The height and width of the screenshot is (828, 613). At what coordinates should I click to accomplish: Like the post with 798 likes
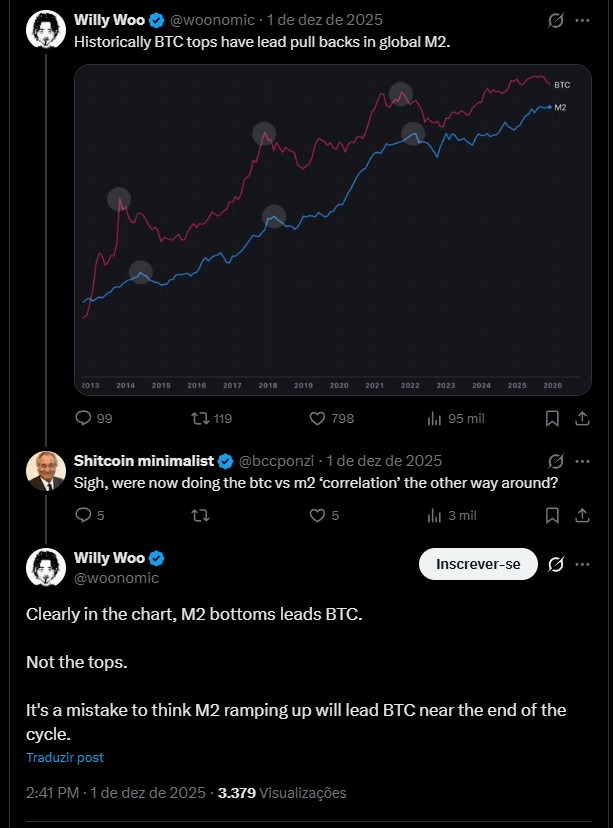(318, 418)
